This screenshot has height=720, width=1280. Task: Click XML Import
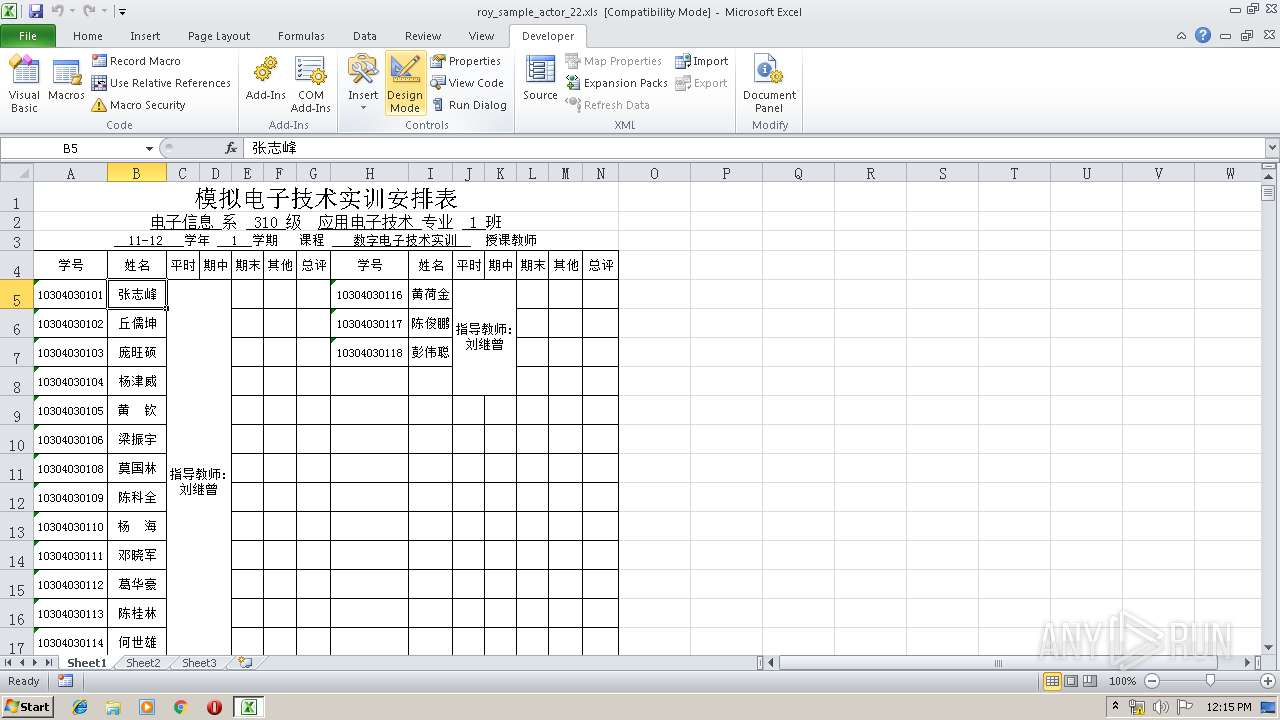pyautogui.click(x=702, y=61)
